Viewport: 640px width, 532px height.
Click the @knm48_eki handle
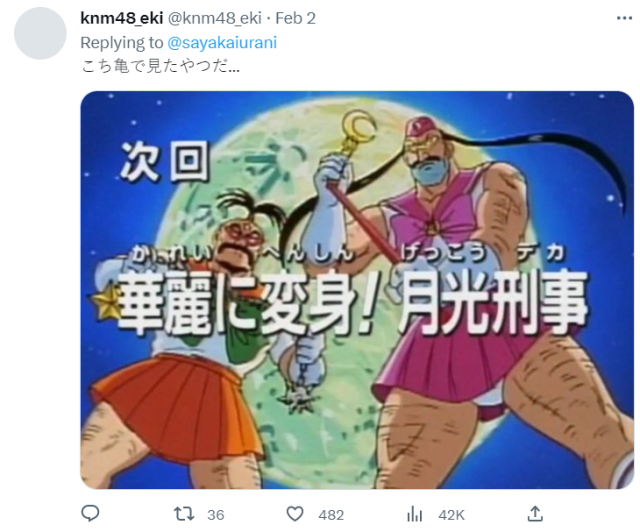click(215, 18)
